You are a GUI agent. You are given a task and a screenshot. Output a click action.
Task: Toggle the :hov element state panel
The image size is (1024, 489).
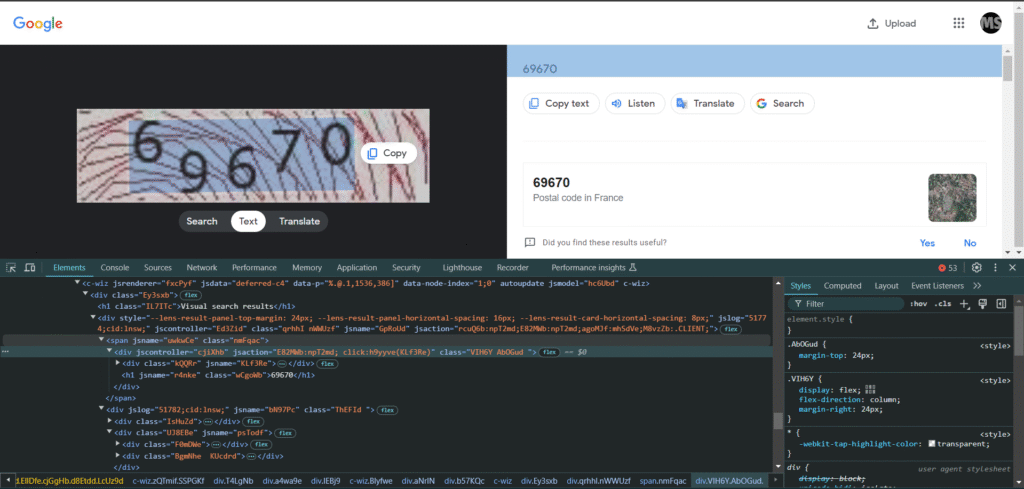coord(919,303)
